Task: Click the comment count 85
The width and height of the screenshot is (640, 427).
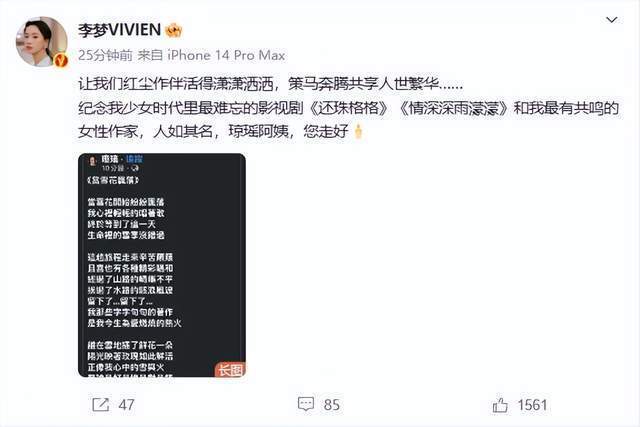Action: click(x=332, y=405)
